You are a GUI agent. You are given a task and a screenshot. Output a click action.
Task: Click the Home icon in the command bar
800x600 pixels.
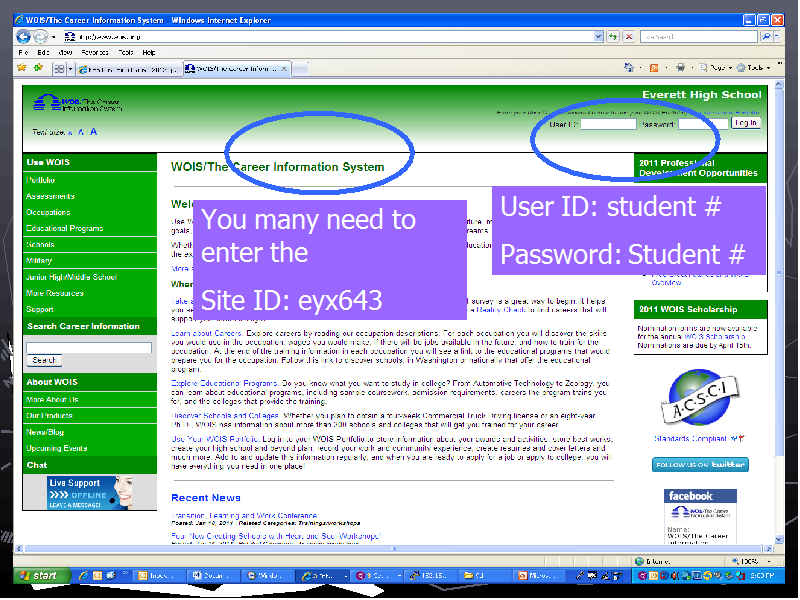629,67
